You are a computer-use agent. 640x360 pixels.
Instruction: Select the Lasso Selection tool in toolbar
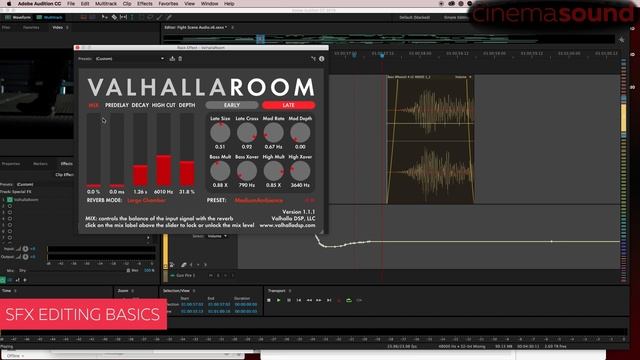tap(150, 18)
